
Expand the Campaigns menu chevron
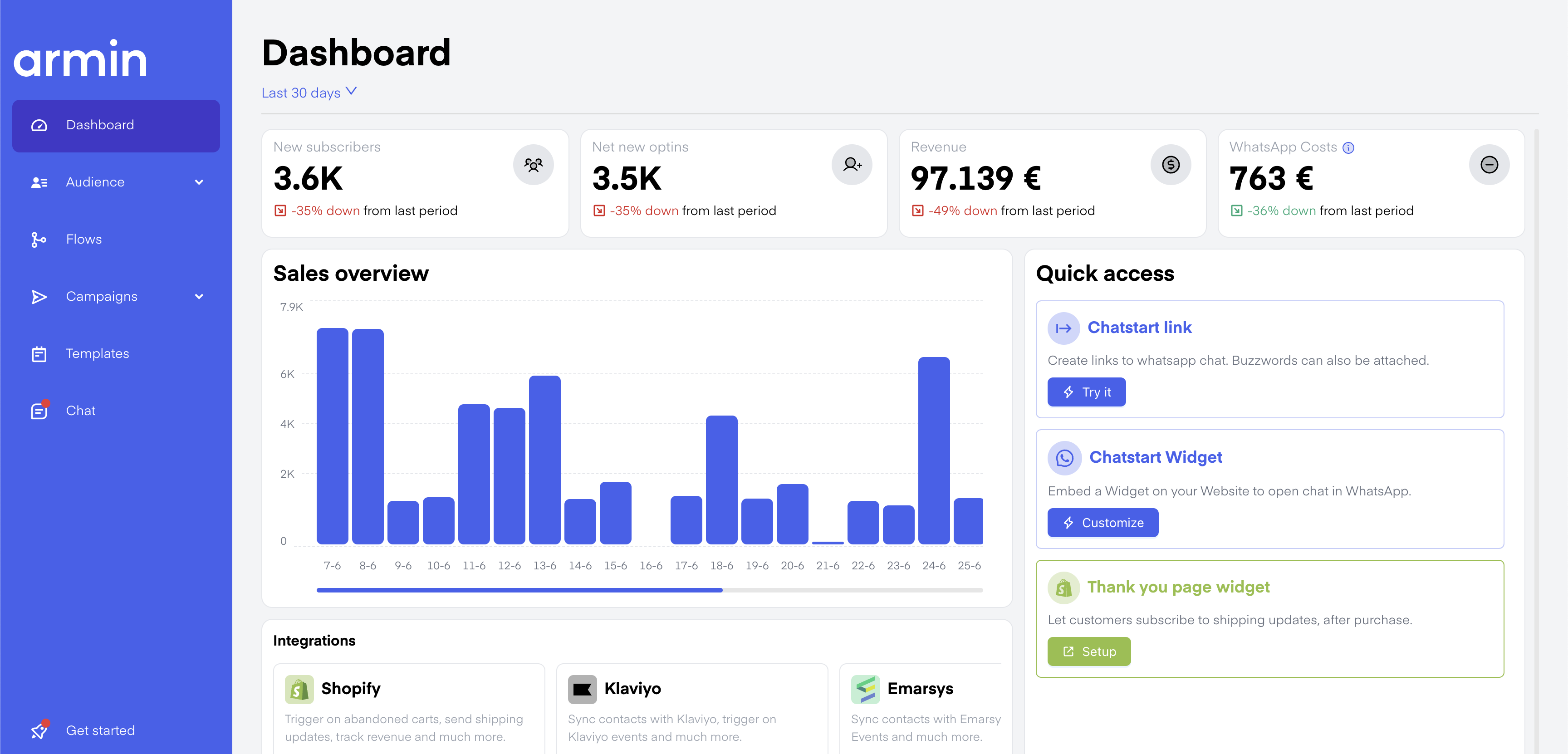(199, 296)
